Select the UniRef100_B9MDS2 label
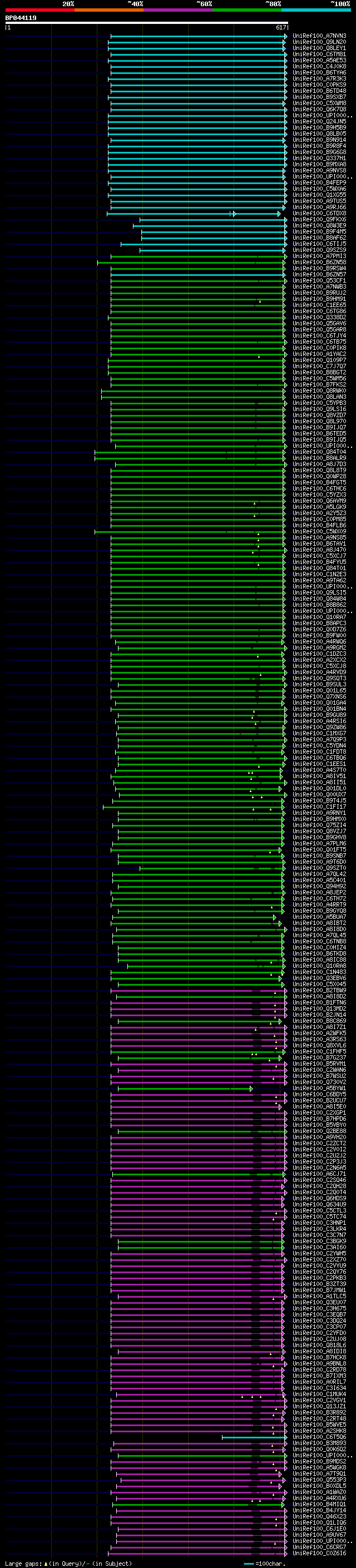Image resolution: width=356 pixels, height=1568 pixels. click(319, 1461)
